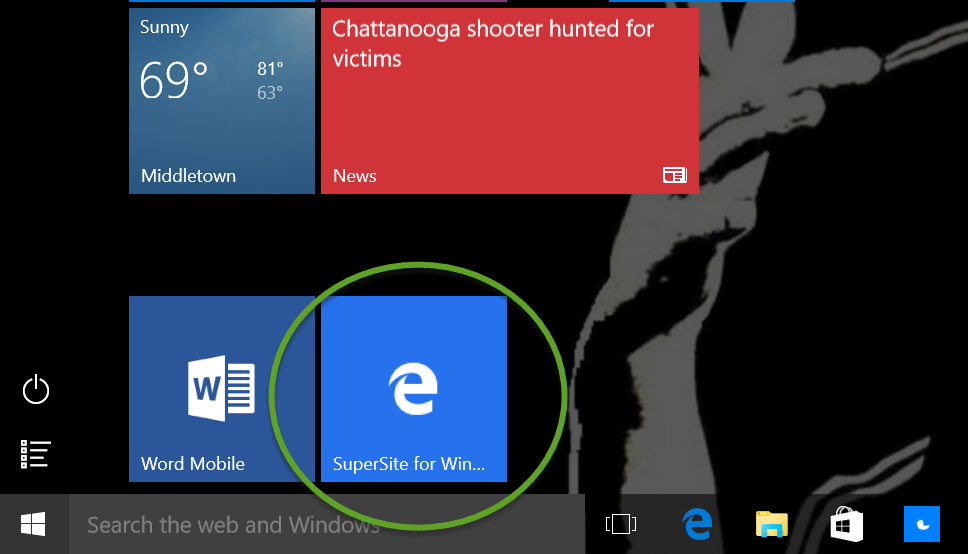
Task: Select the Middletown location label
Action: [188, 176]
